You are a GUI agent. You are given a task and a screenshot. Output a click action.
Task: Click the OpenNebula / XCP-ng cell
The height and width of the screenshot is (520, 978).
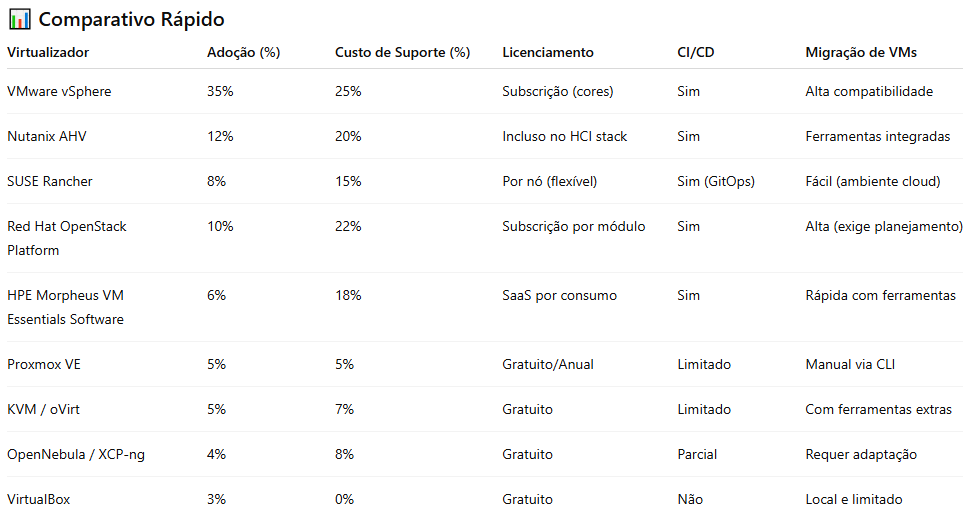(x=76, y=454)
